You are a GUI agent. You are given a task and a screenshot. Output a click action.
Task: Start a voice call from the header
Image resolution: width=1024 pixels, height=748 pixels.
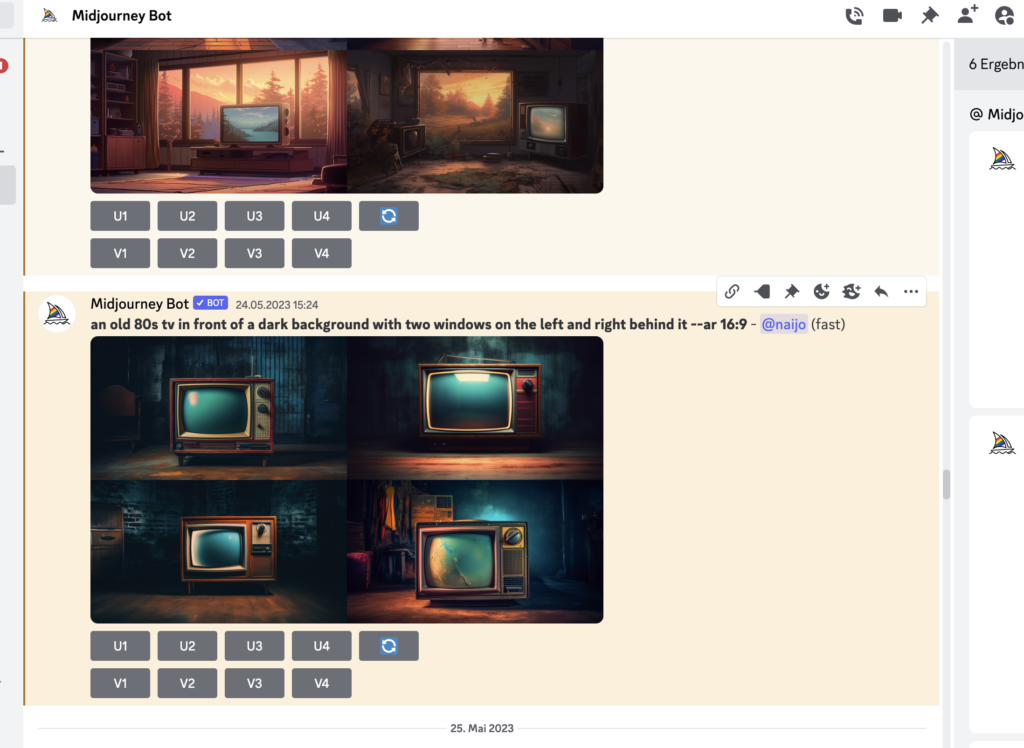[854, 16]
